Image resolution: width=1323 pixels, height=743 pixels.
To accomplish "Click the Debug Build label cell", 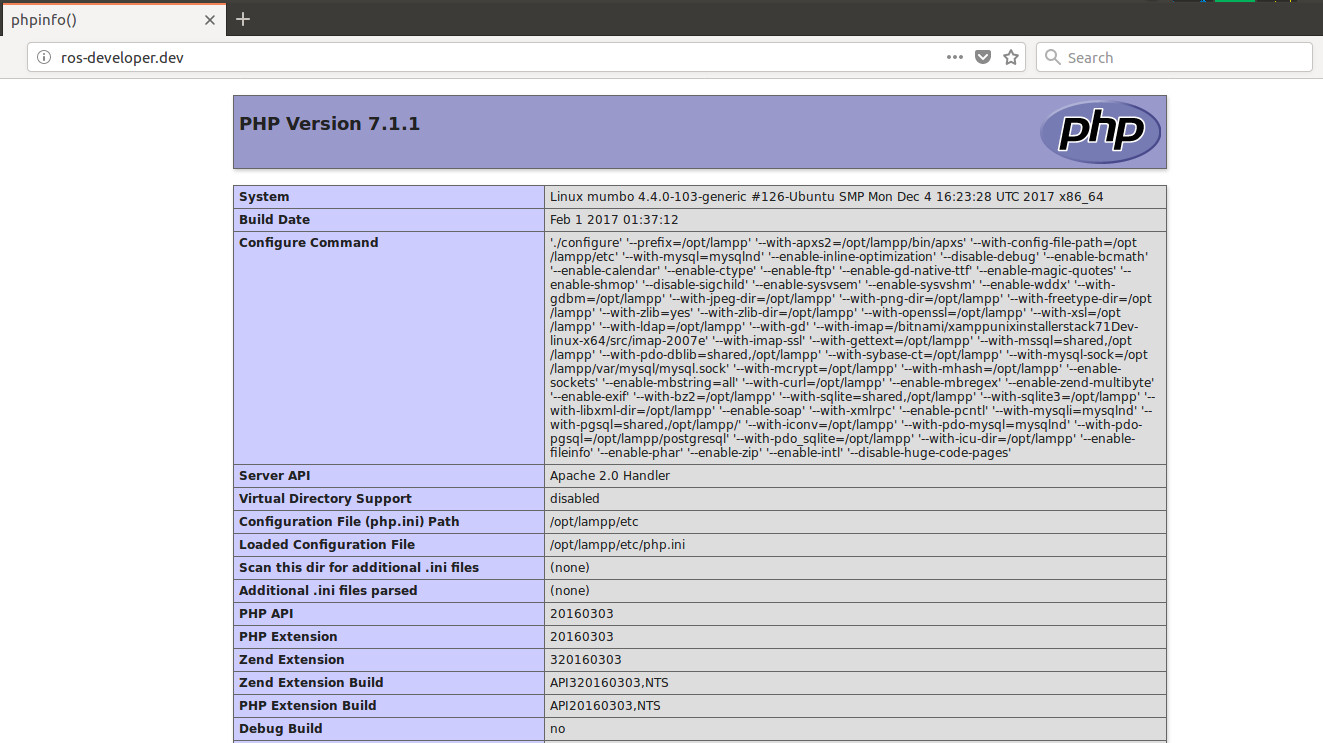I will click(x=280, y=729).
